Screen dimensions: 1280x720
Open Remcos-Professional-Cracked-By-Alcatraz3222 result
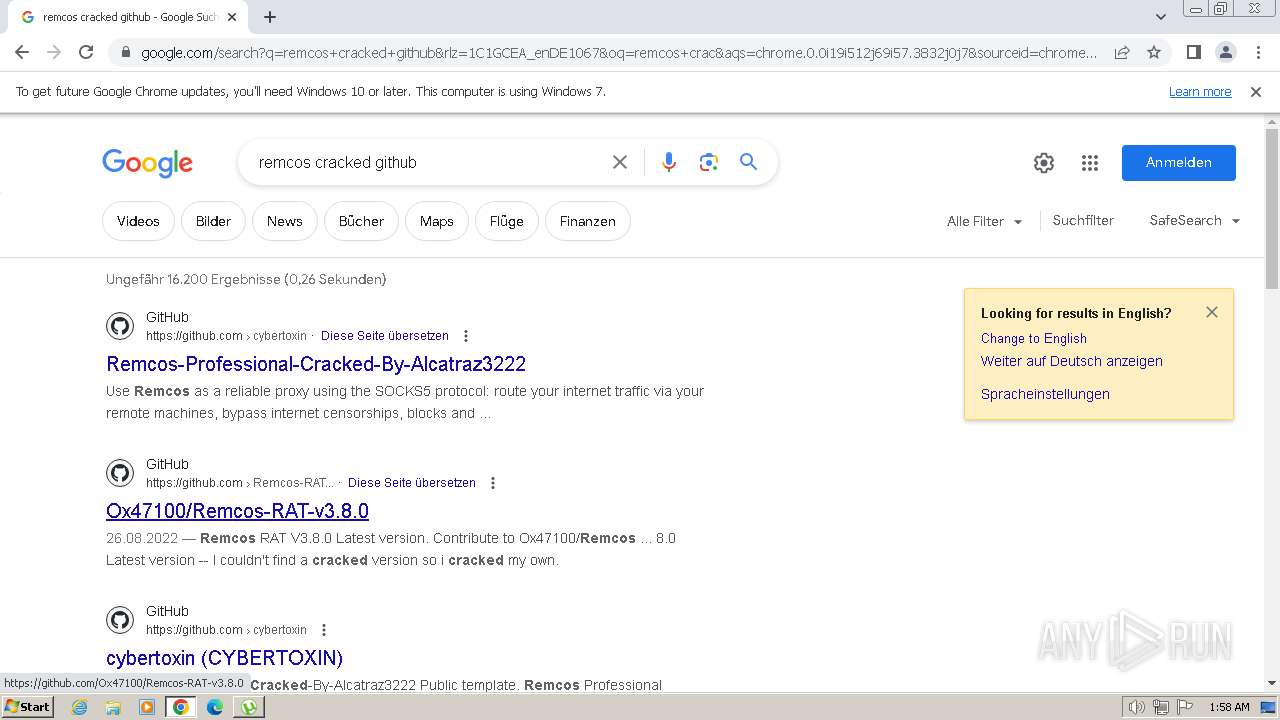click(x=316, y=364)
